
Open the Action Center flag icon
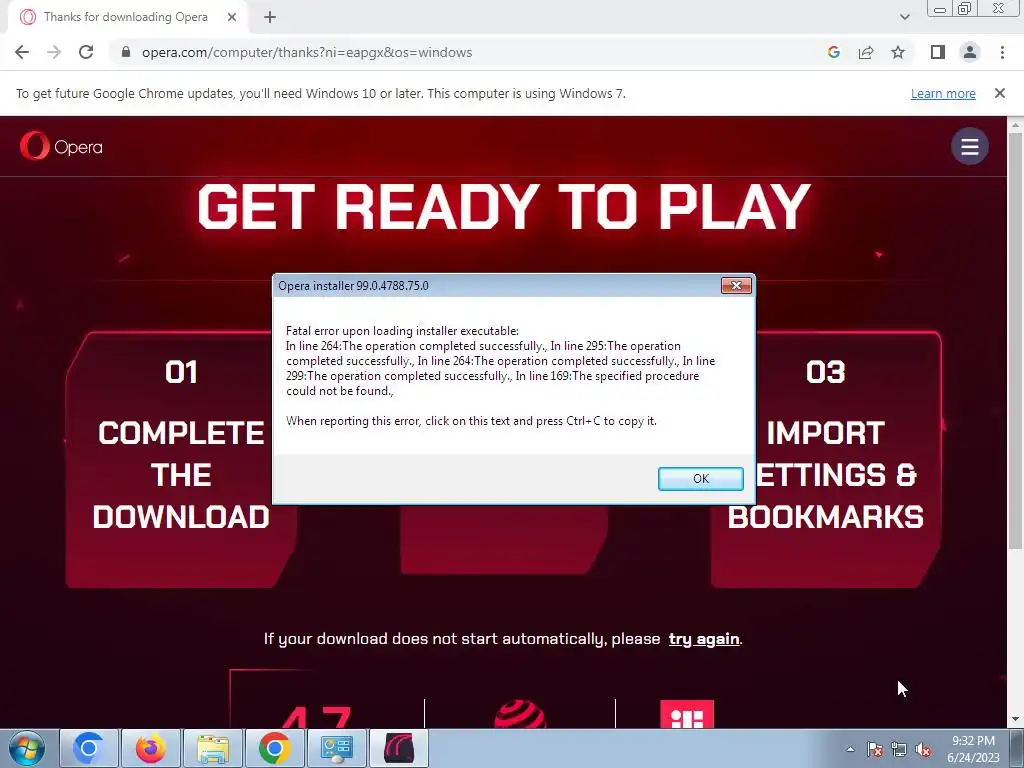coord(874,749)
